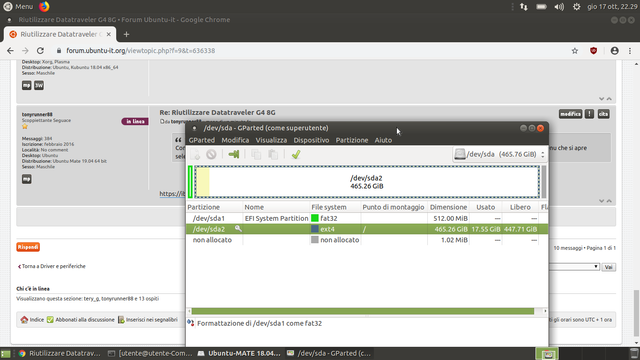Apply all operations with the green checkmark
Viewport: 640px width, 360px height.
(x=296, y=154)
